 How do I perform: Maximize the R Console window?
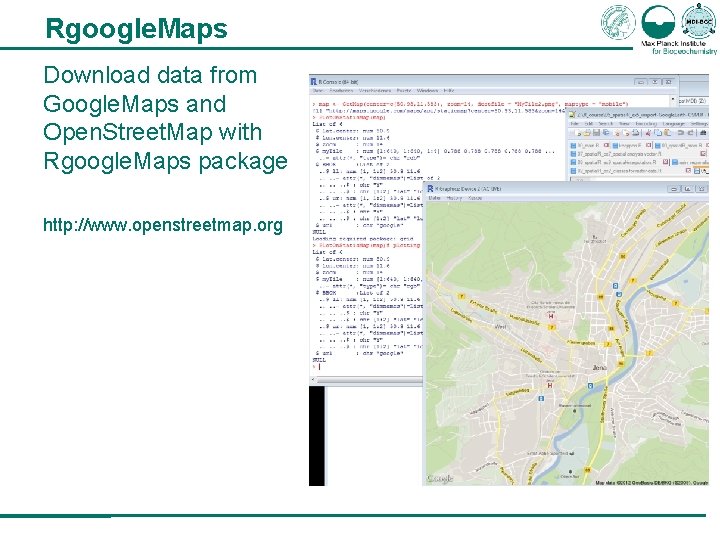(655, 82)
